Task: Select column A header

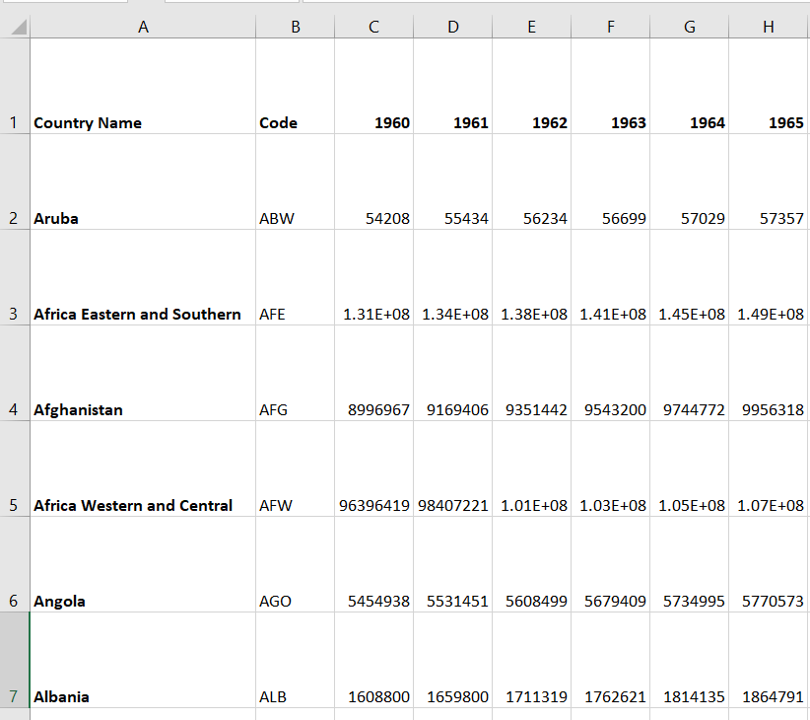Action: tap(143, 27)
